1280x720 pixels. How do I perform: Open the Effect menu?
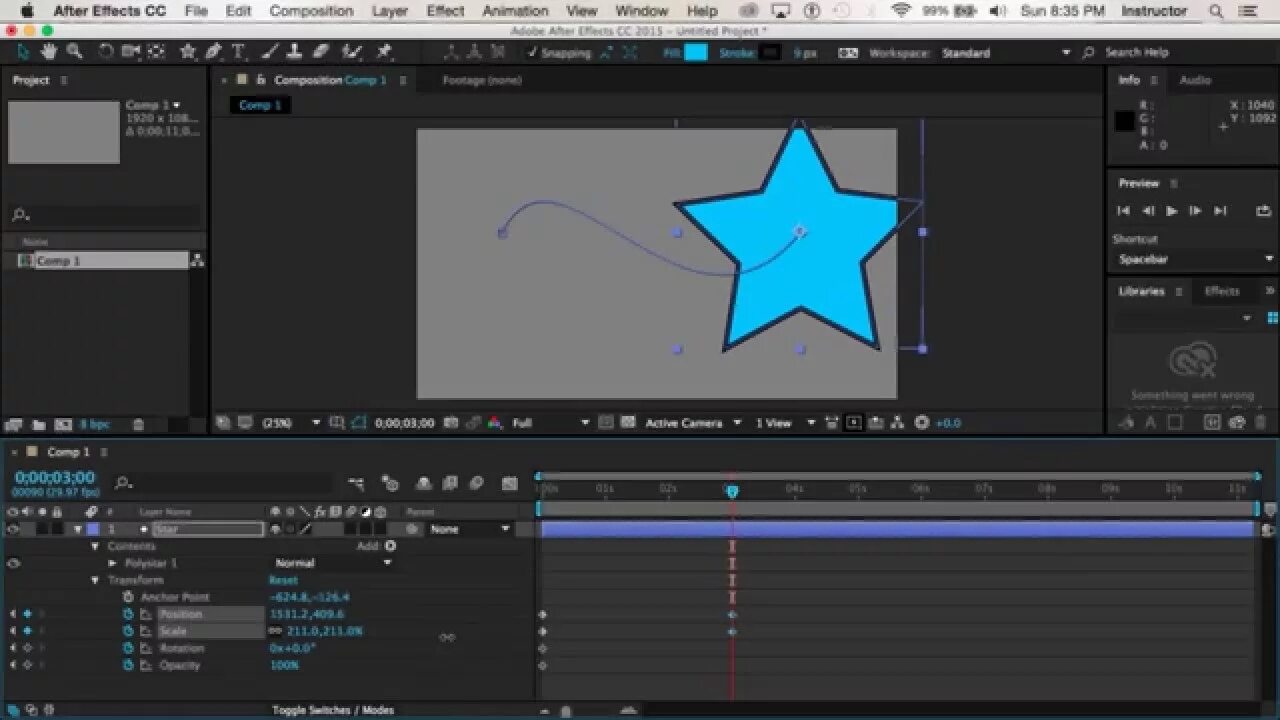(x=445, y=11)
